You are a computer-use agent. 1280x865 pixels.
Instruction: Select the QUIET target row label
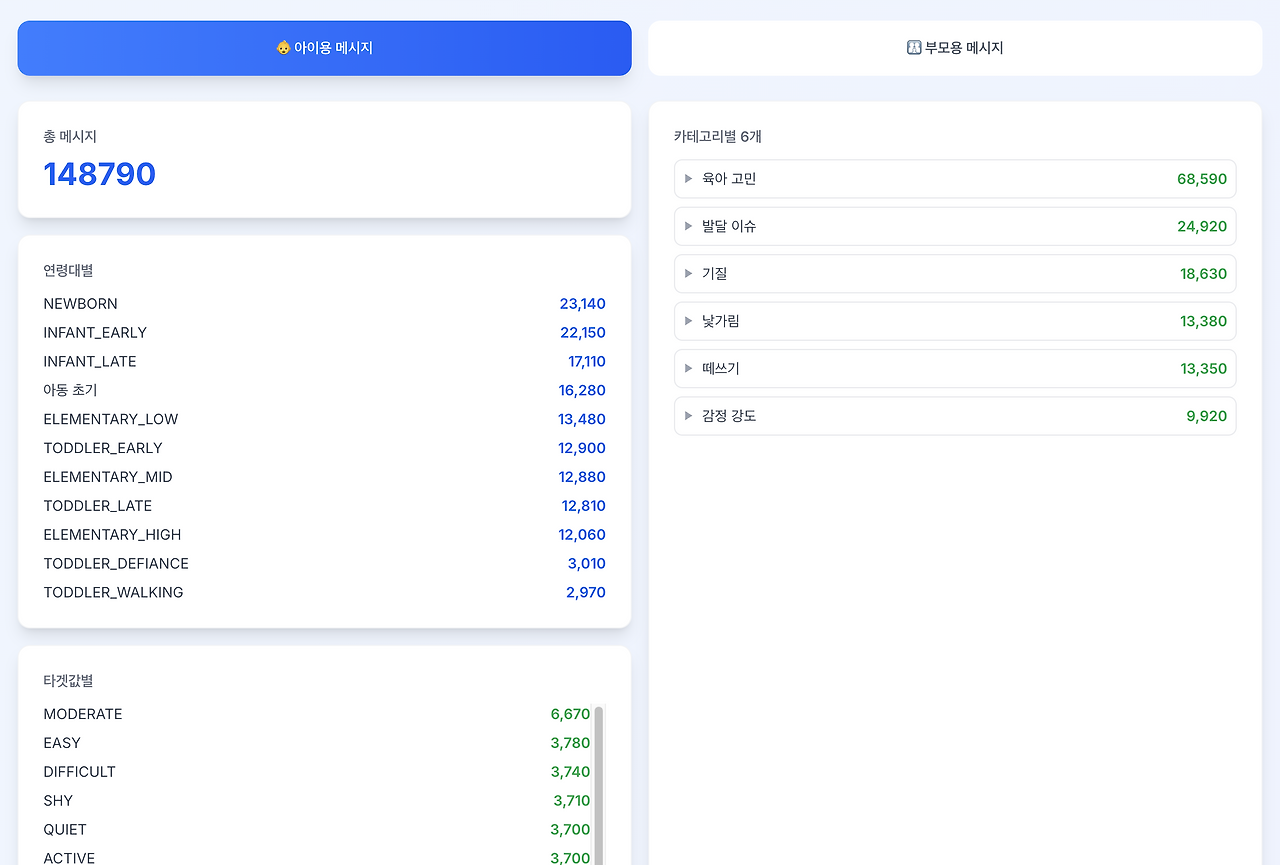pos(65,831)
